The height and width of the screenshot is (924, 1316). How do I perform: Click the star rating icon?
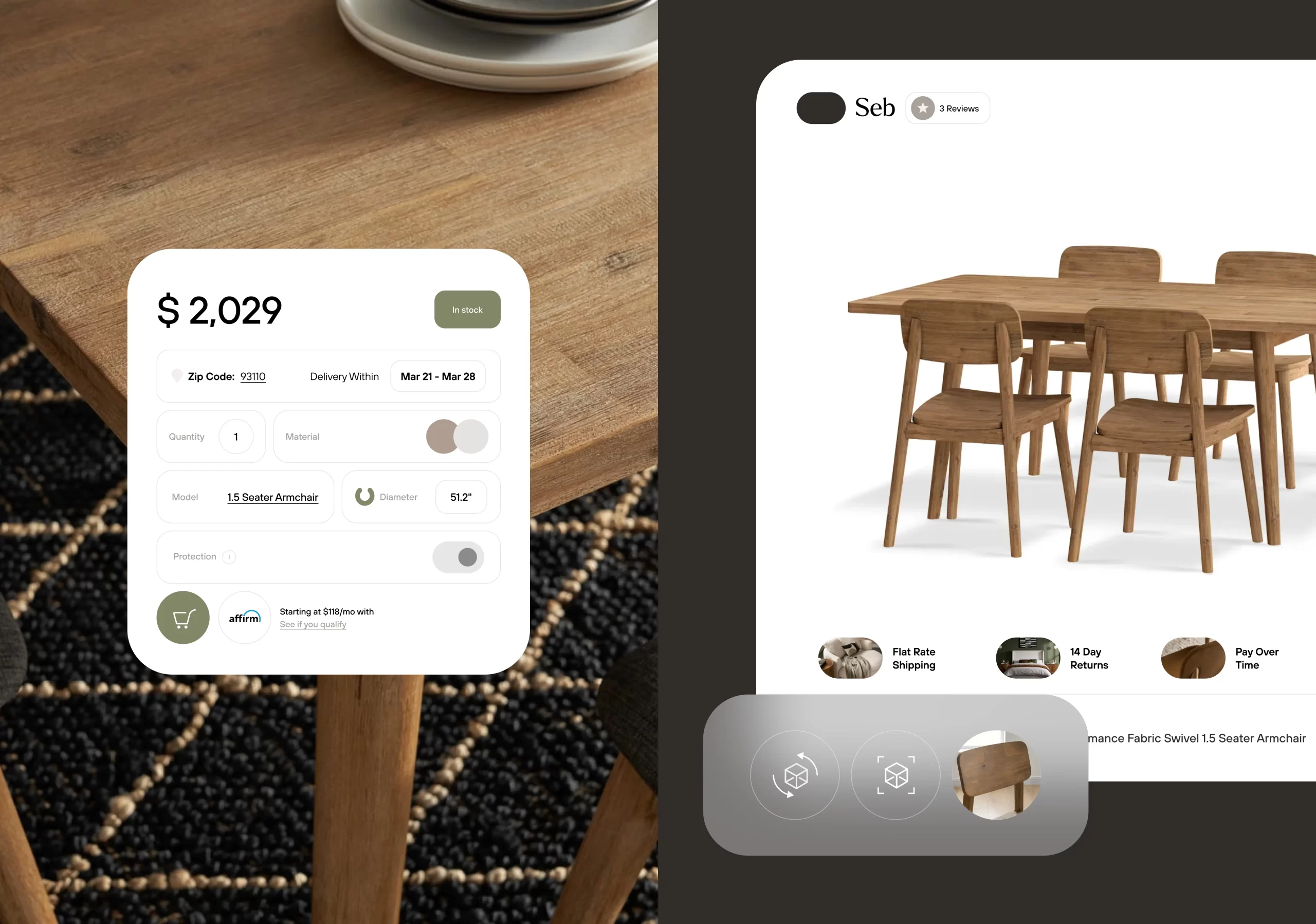point(921,107)
